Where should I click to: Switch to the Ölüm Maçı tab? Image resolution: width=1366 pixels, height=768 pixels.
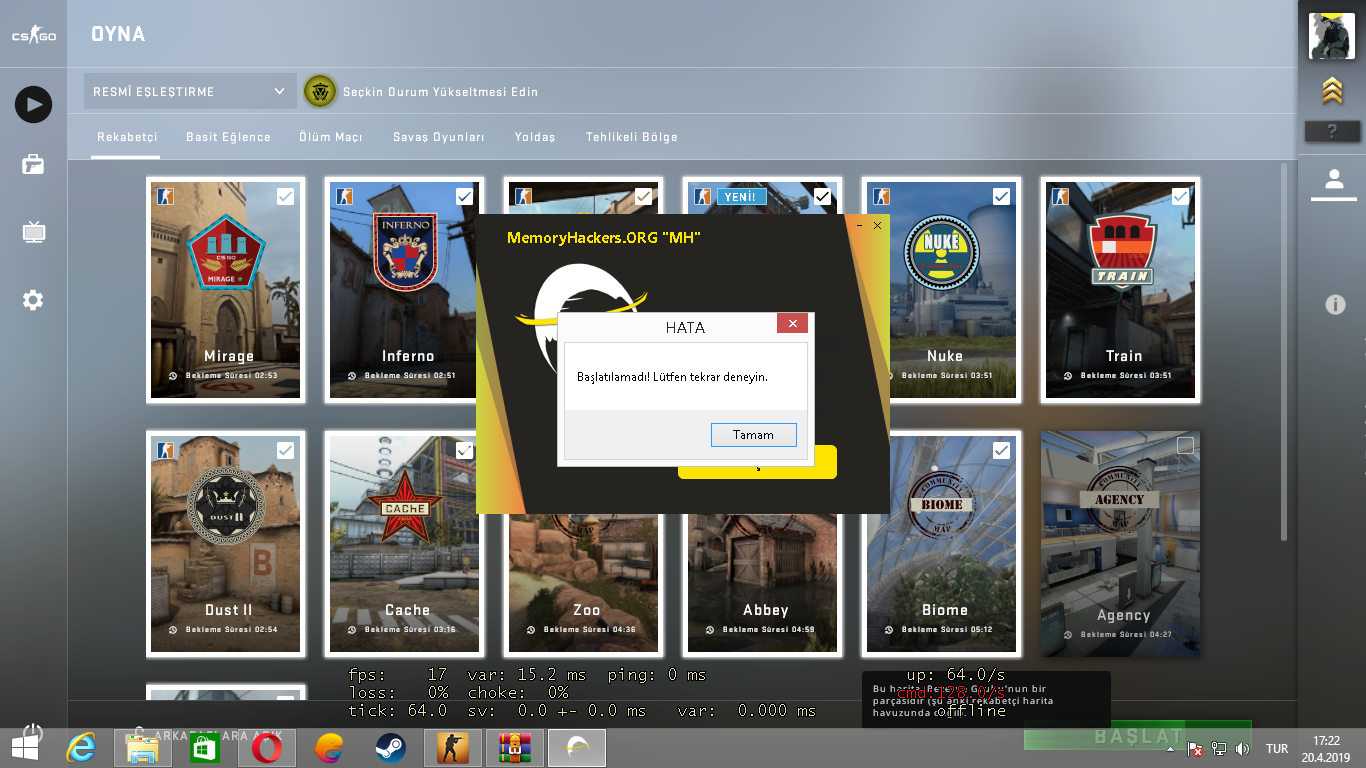coord(331,137)
